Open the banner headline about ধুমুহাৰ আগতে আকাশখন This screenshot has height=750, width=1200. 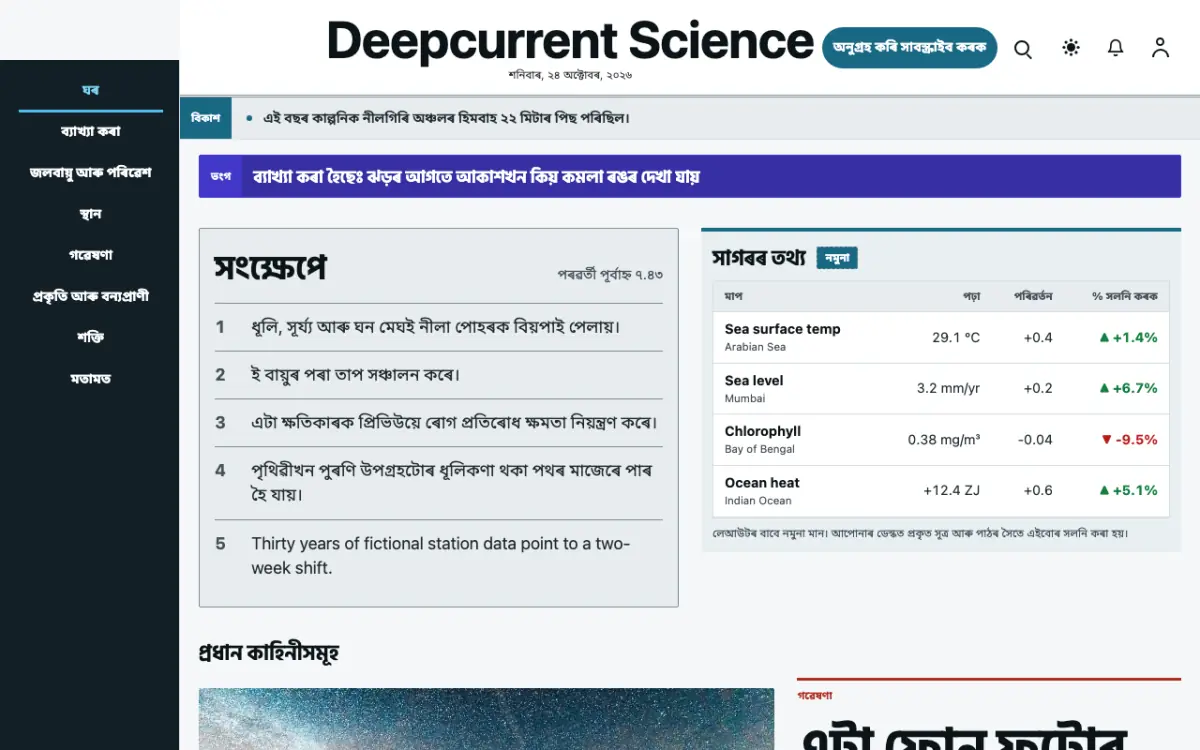[x=476, y=176]
